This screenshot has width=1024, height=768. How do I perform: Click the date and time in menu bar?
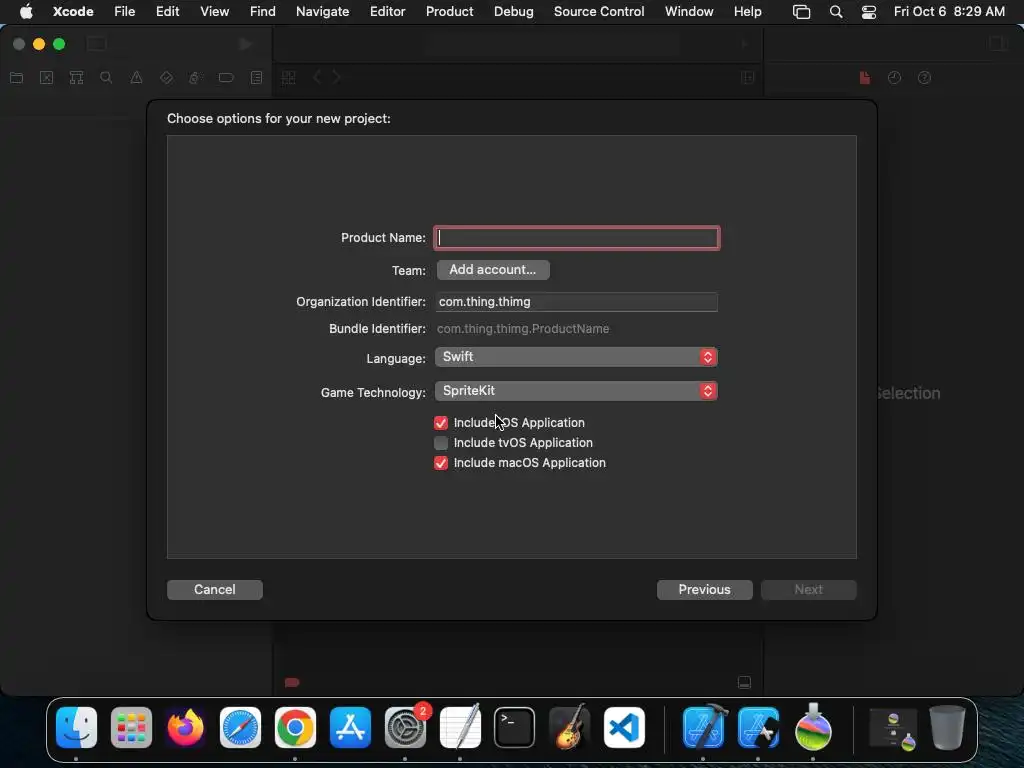(x=949, y=11)
